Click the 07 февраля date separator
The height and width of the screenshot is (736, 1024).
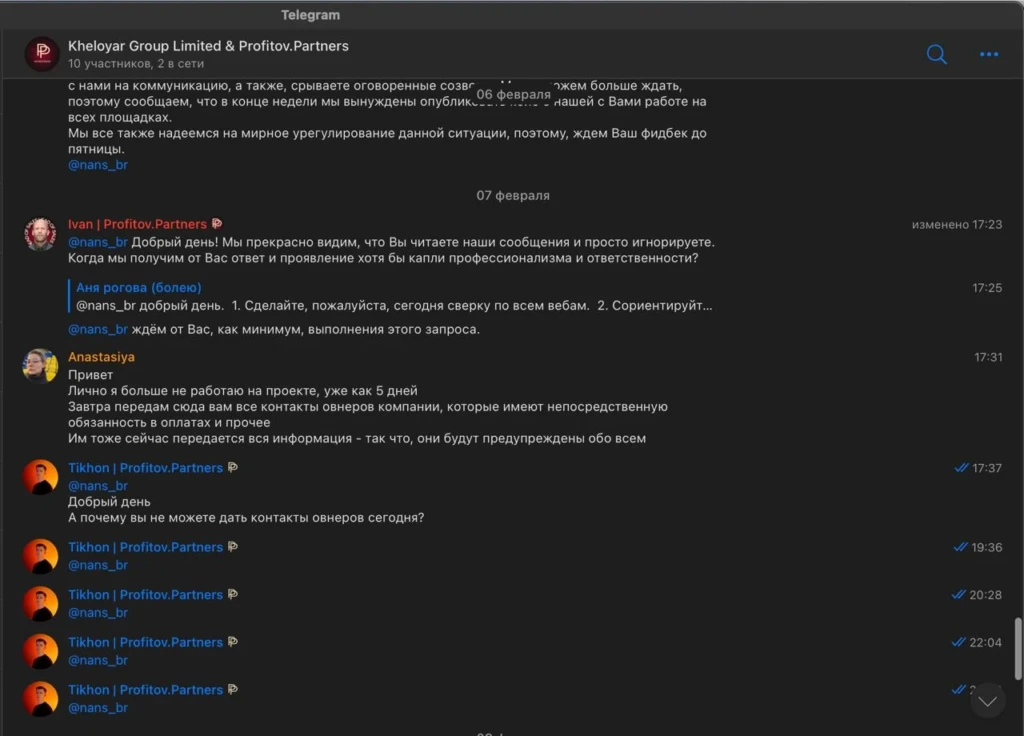click(513, 195)
